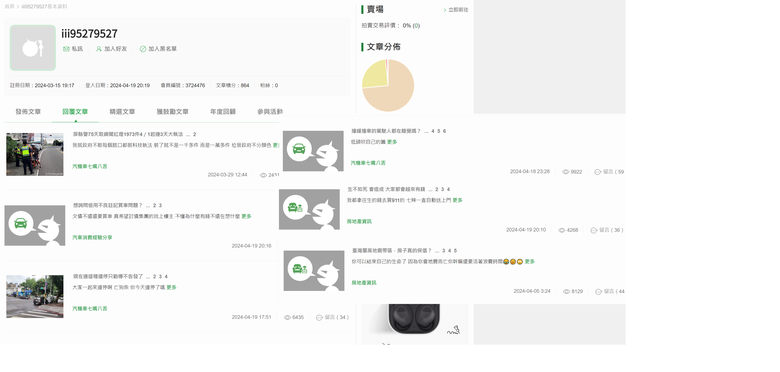
Task: Open the 年度回顧 tab
Action: 223,112
